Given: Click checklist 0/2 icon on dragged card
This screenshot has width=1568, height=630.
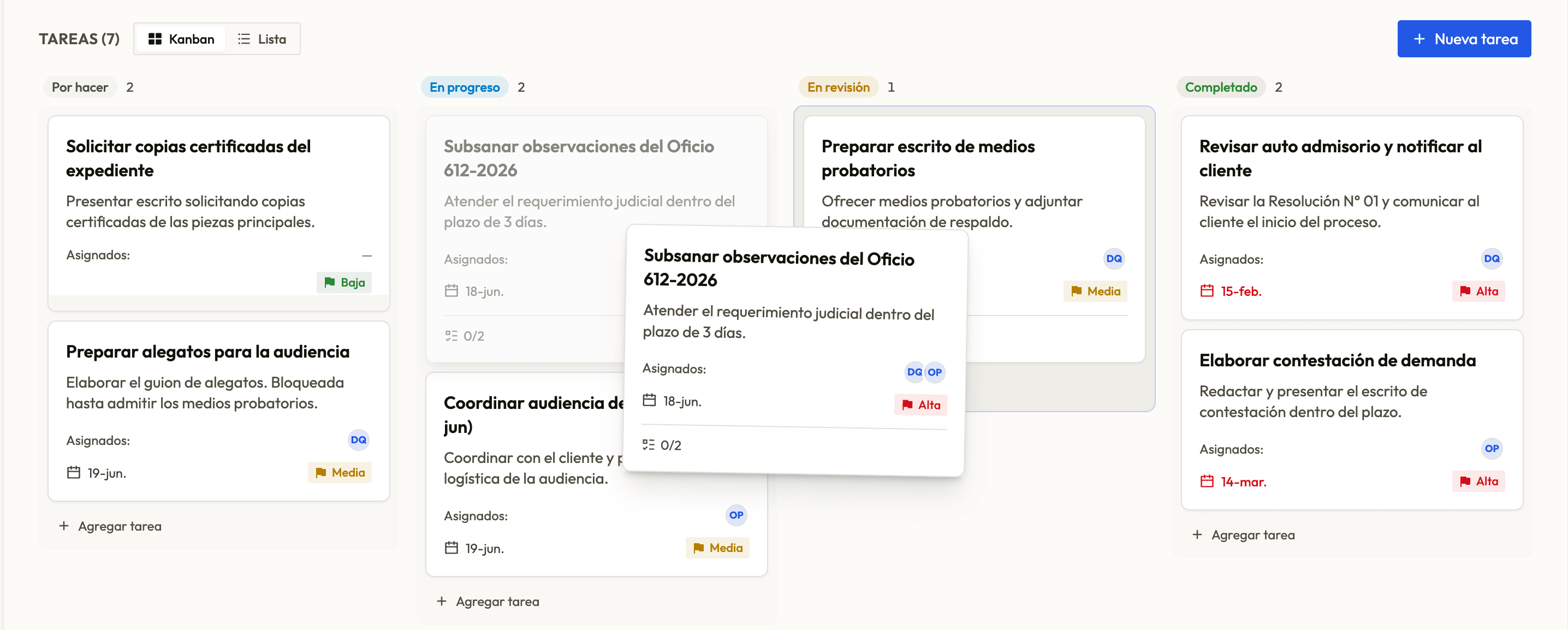Looking at the screenshot, I should 648,445.
